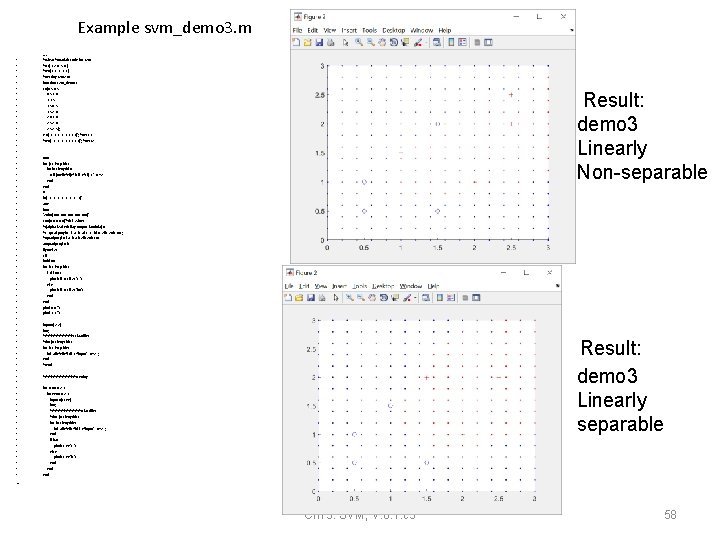Enable Data Cursor tool in non-separable figure window
720x540 pixels.
405,42
